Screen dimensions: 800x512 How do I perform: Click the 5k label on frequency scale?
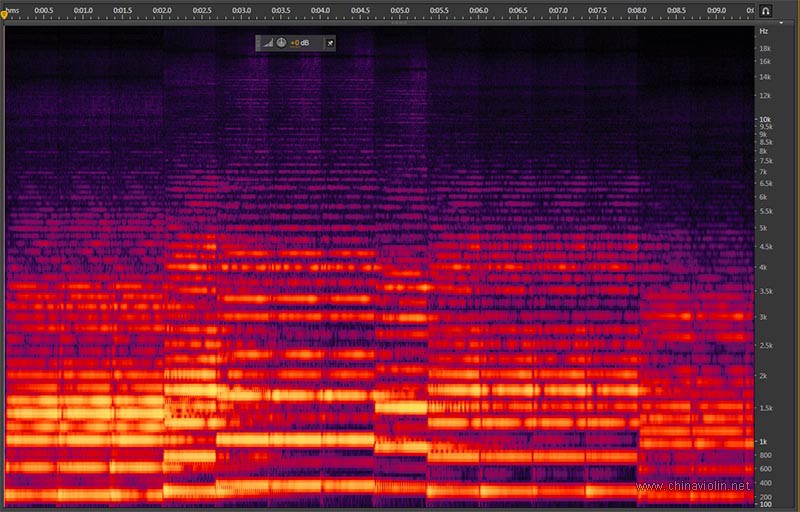(x=764, y=228)
